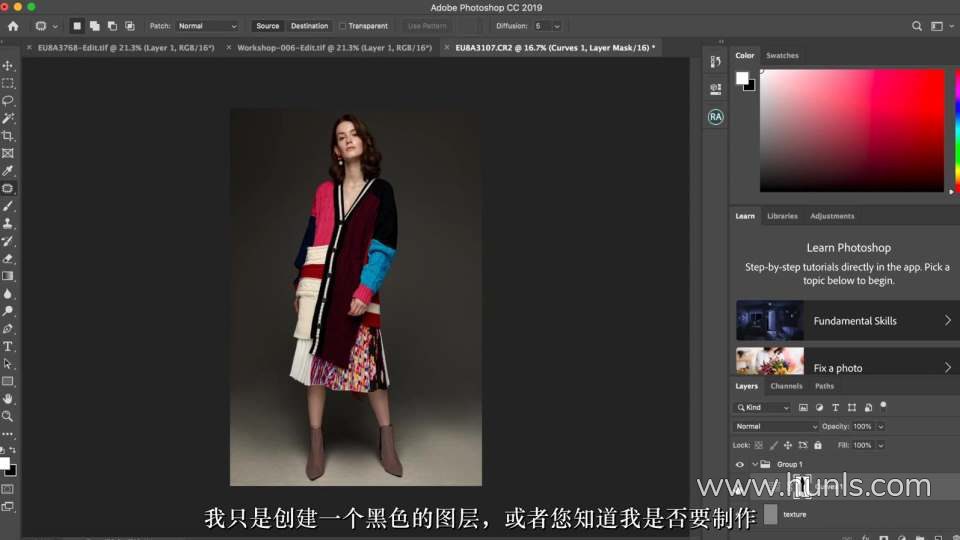The height and width of the screenshot is (540, 960).
Task: Choose the Horizontal Type tool
Action: coord(8,346)
